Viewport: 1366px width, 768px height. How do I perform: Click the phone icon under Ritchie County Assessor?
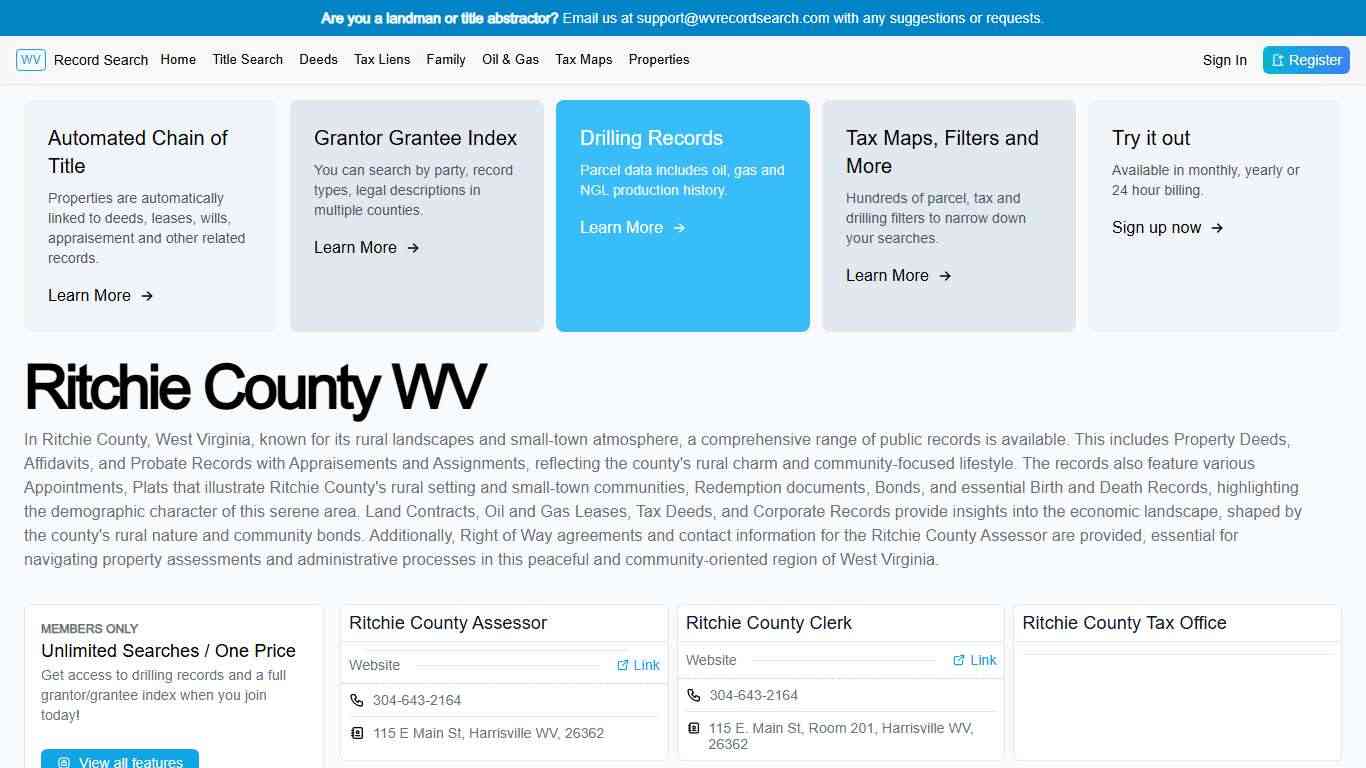click(357, 700)
